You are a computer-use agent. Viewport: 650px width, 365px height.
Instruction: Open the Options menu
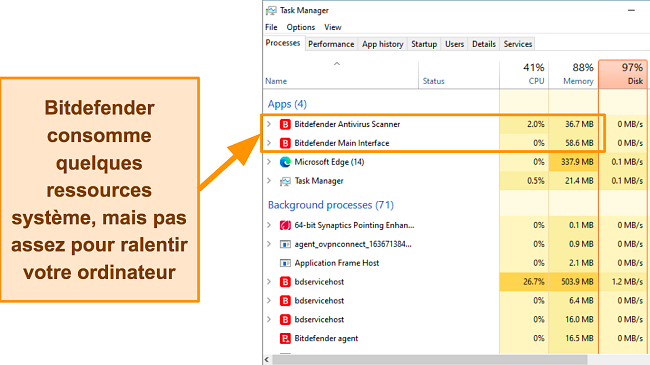301,27
